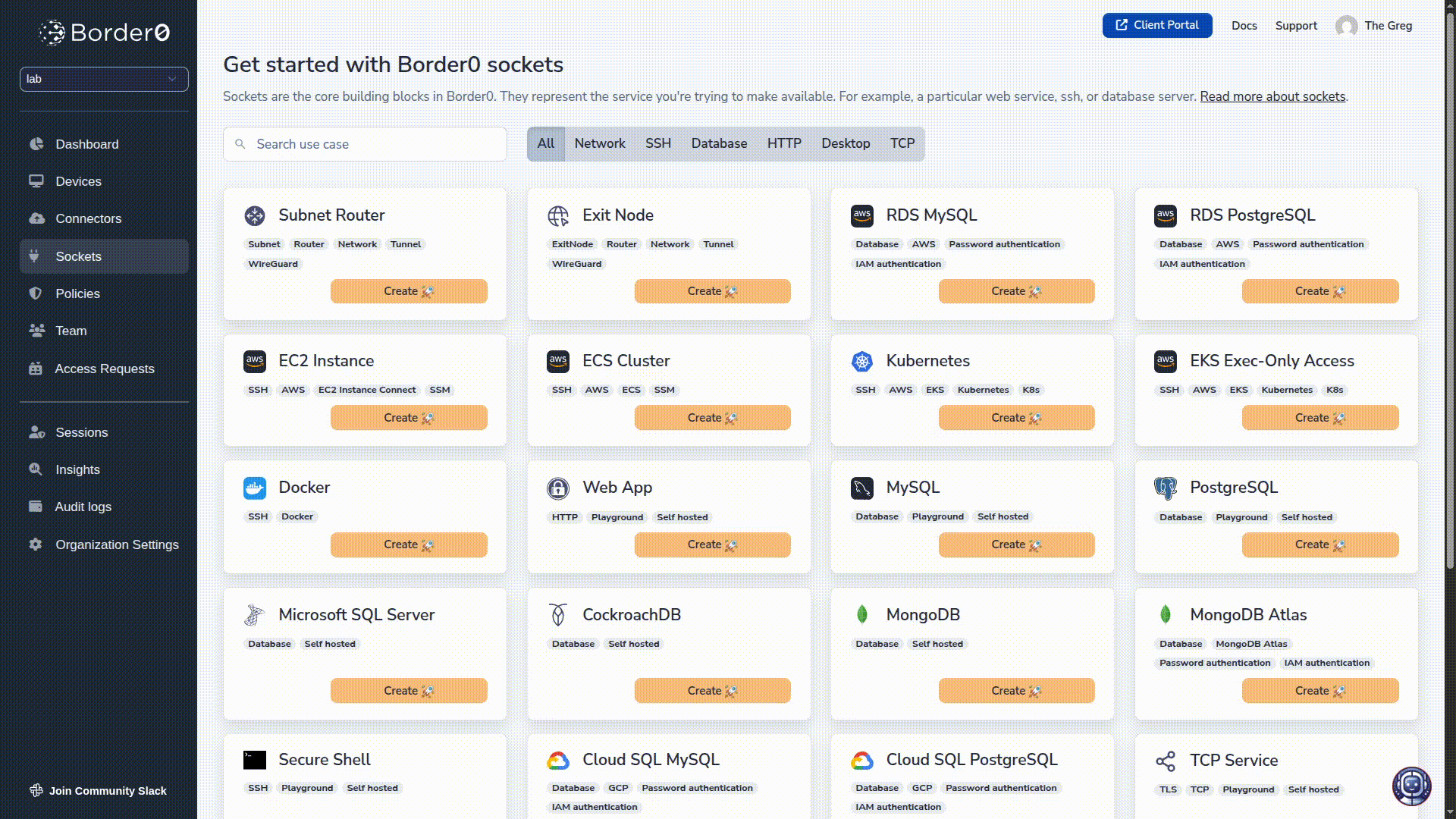The width and height of the screenshot is (1456, 819).
Task: Click the Docker whale icon
Action: coord(255,488)
